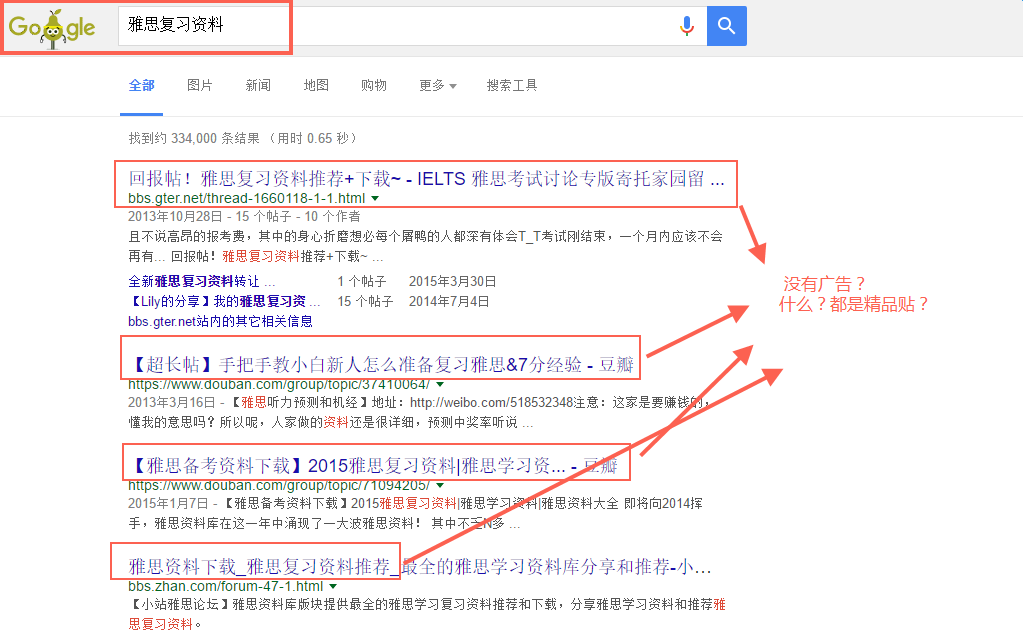Click snippet starting 2013年3月16日 - 【雅思听力预测

point(419,412)
